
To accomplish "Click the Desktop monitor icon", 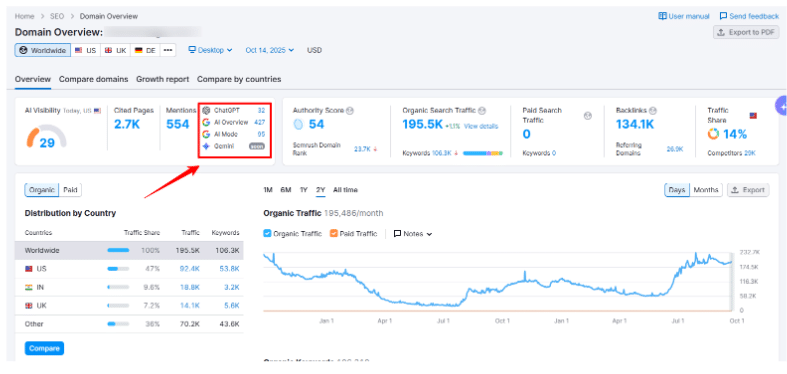I will point(192,50).
